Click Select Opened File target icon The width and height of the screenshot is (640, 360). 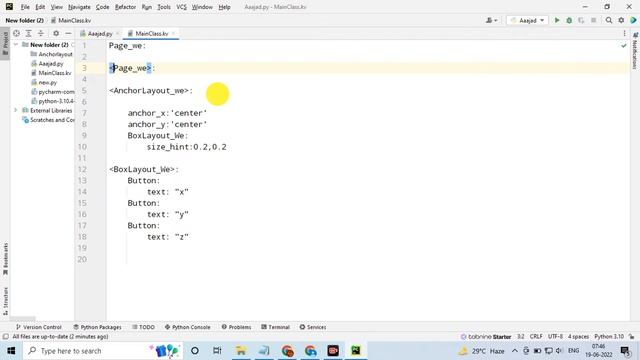[x=16, y=33]
